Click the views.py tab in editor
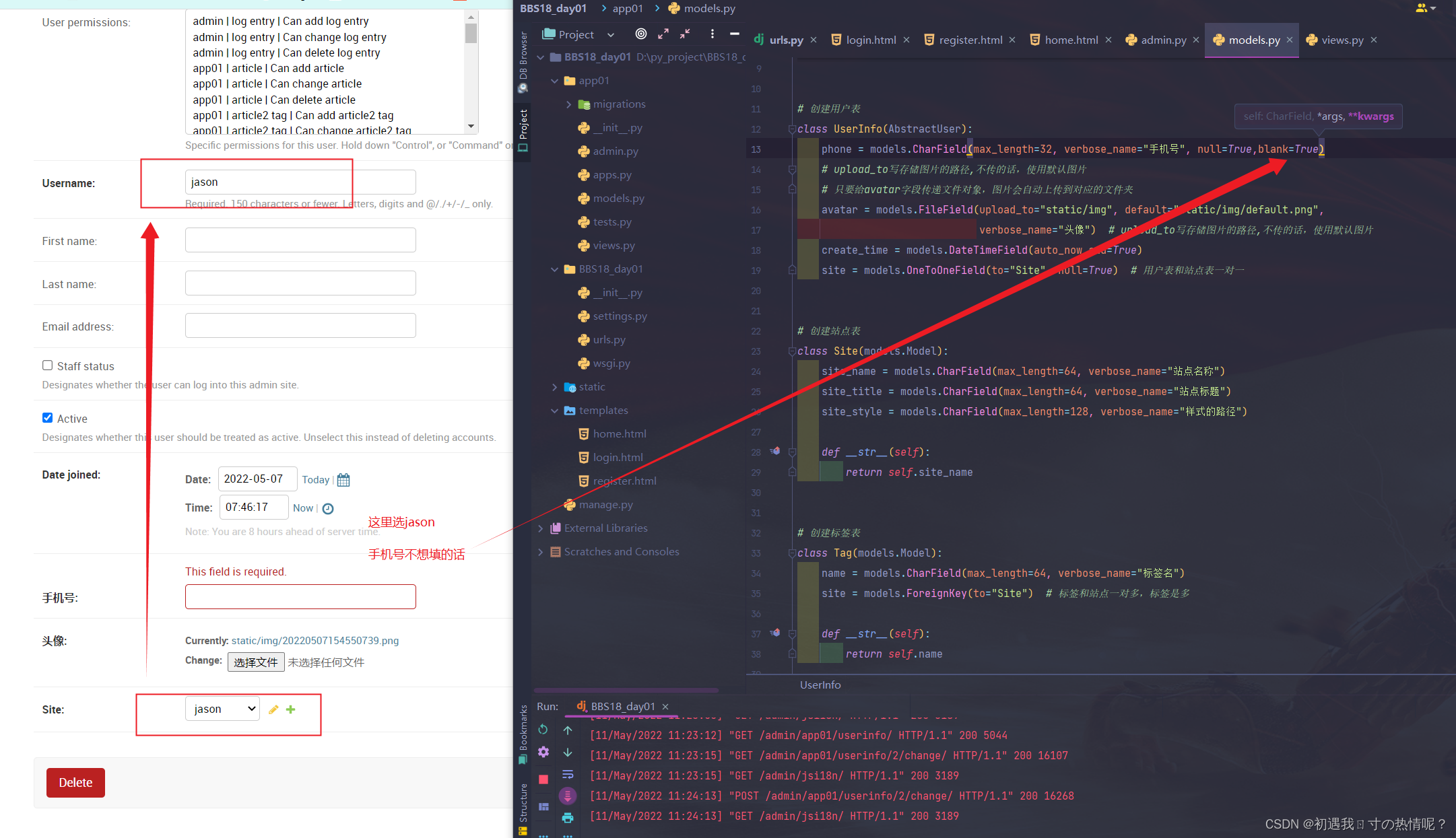This screenshot has width=1456, height=838. point(1340,40)
